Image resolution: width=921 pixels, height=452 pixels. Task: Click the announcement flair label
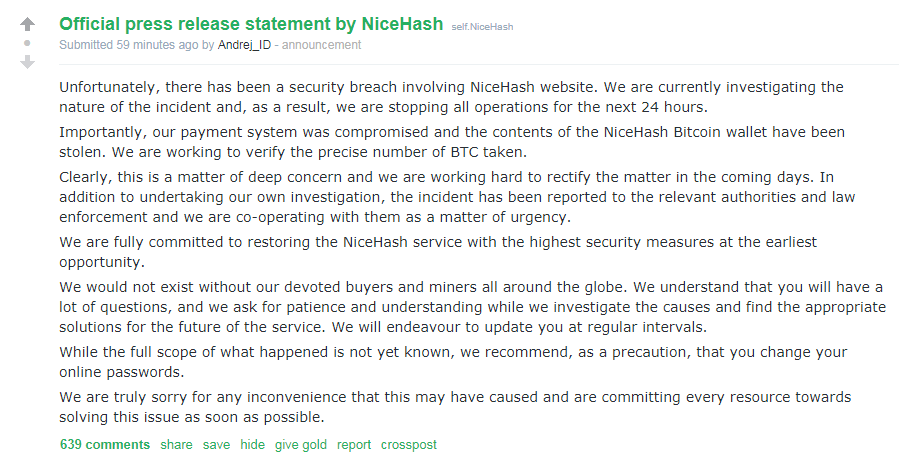[321, 45]
